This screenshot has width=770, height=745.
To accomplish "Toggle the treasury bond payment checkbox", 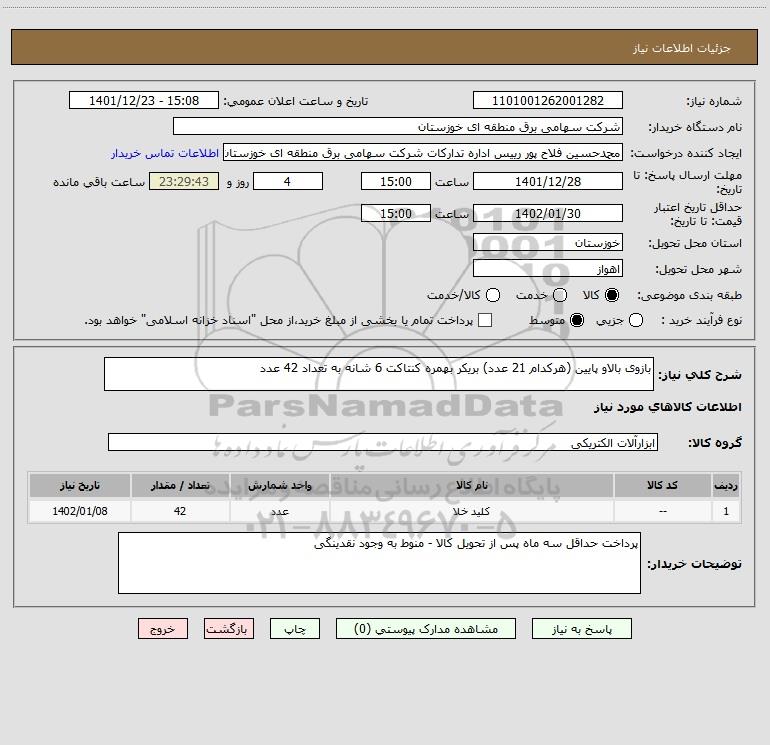I will point(485,320).
